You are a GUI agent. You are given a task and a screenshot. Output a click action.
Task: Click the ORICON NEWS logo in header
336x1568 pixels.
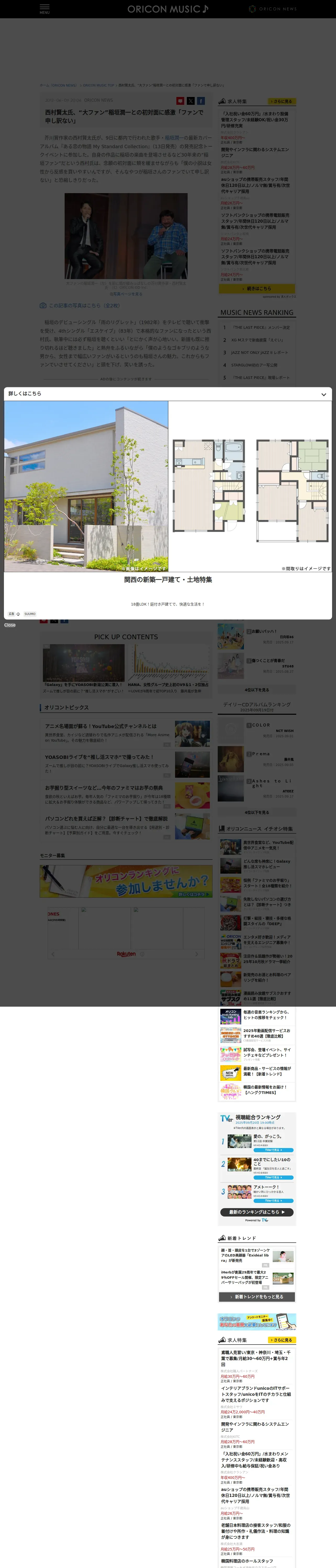coord(273,9)
